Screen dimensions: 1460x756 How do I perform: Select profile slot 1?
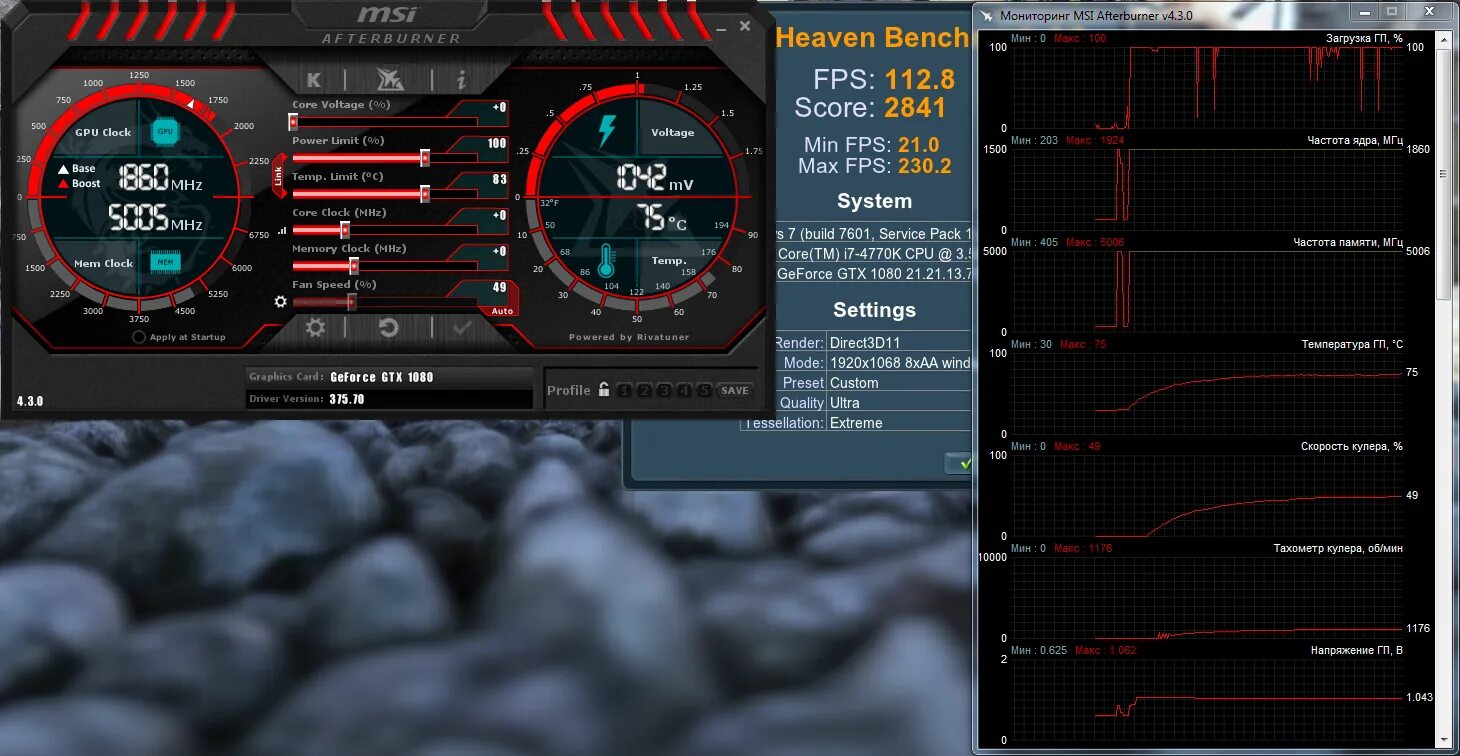pyautogui.click(x=623, y=390)
